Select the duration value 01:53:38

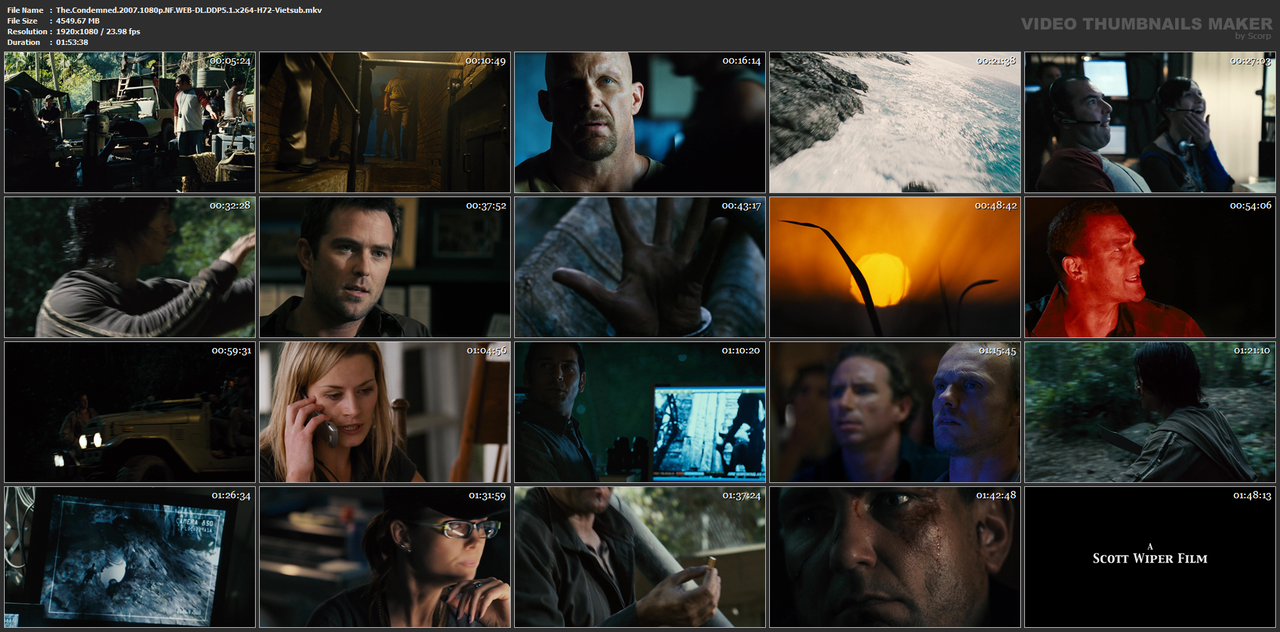[72, 42]
